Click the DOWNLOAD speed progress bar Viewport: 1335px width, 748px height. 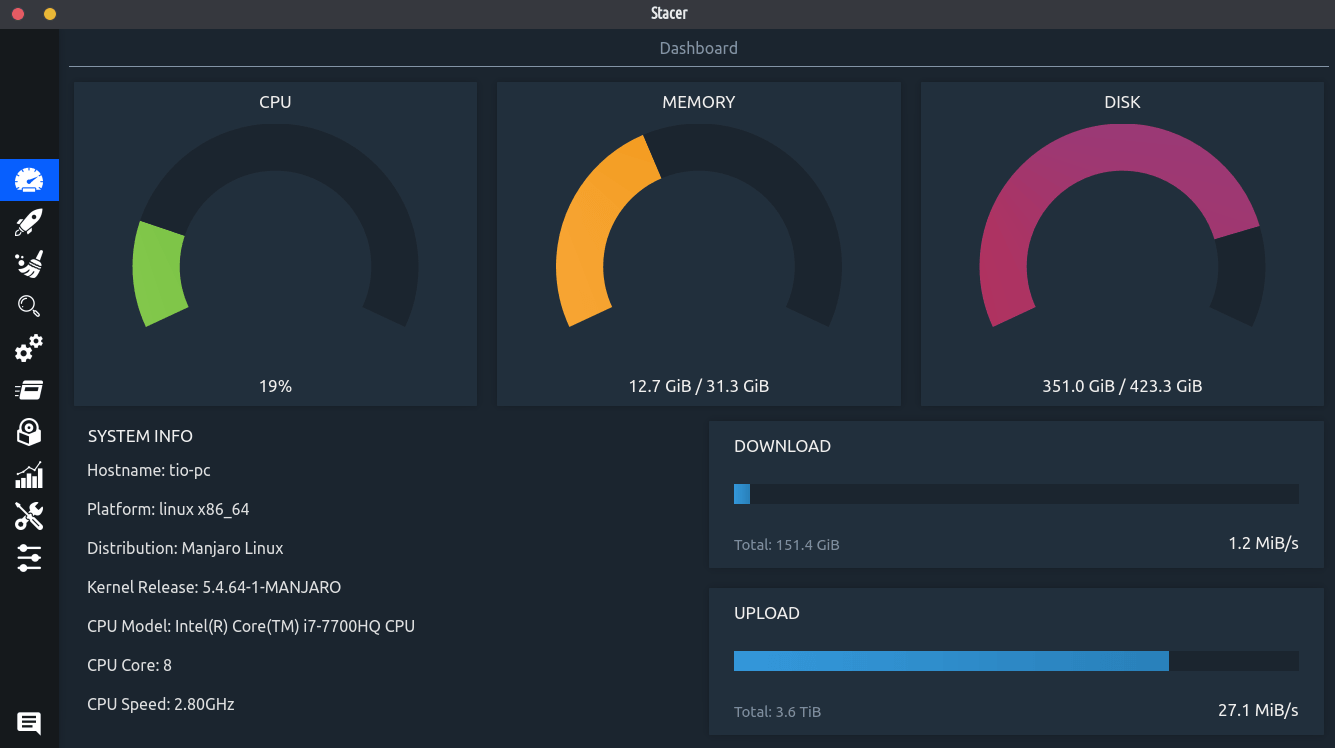click(x=1015, y=494)
